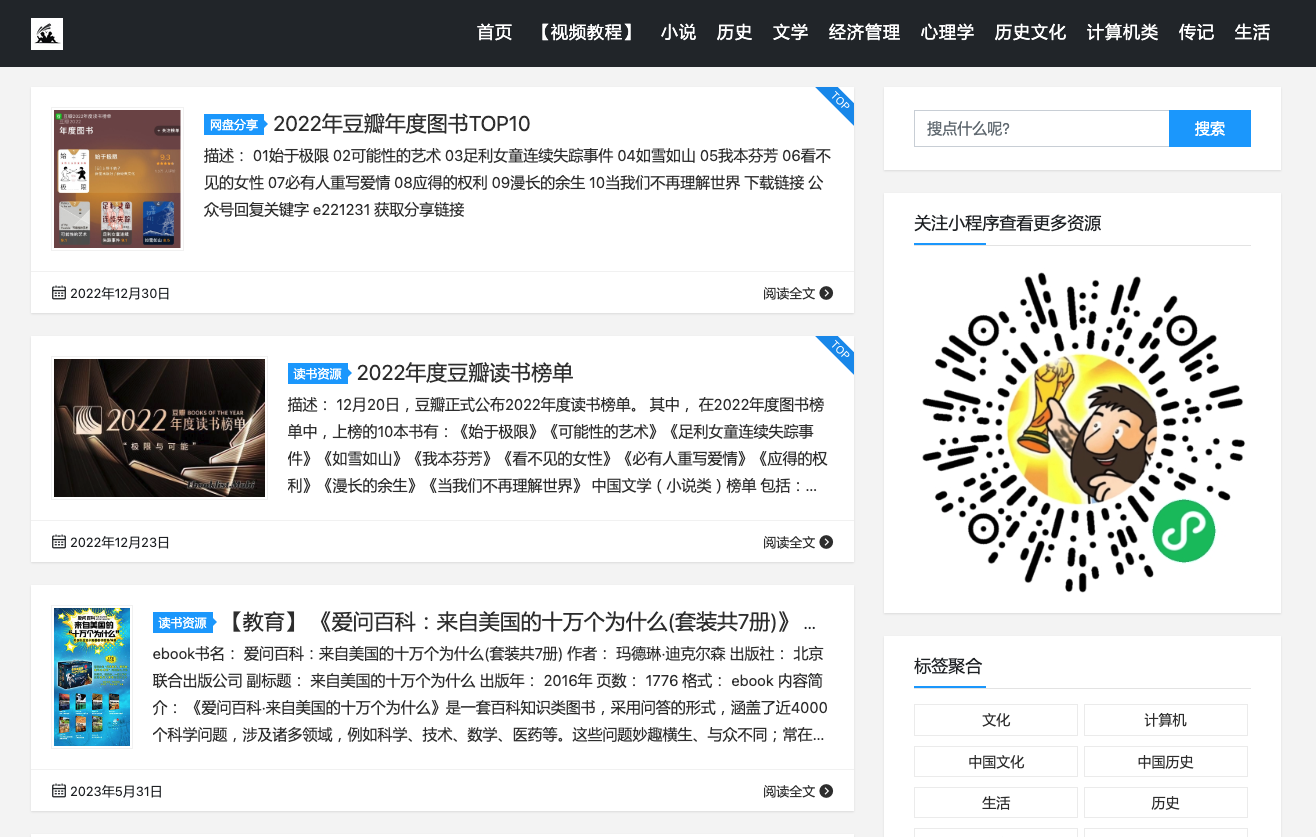The image size is (1316, 837).
Task: Click the 2022年12月30日 post date
Action: click(120, 294)
